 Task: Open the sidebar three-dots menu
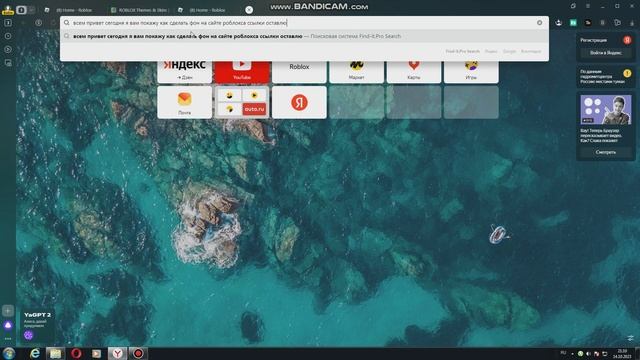pos(8,338)
